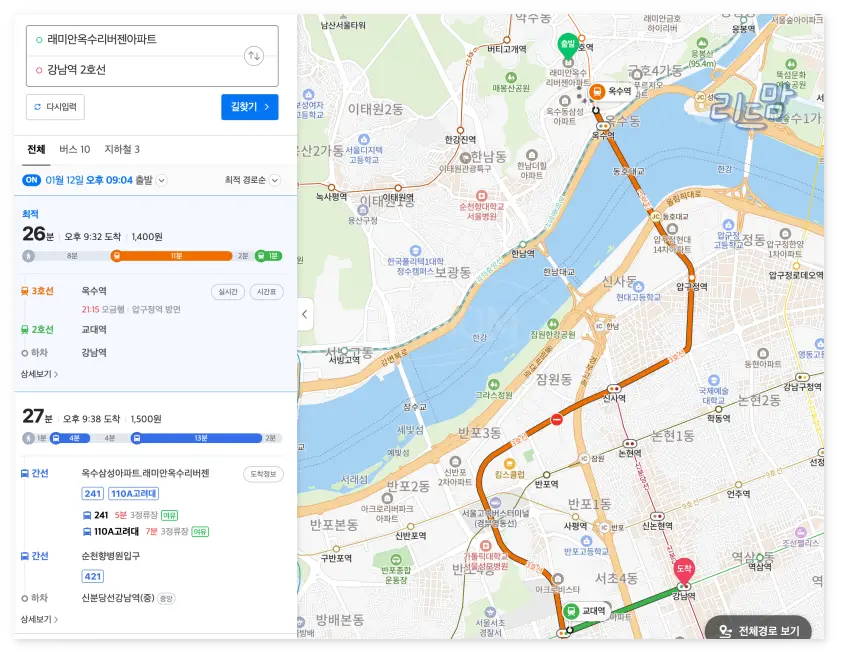Screen dimensions: 842x657
Task: Click the 킴스클럽 shop icon on map
Action: [x=510, y=464]
